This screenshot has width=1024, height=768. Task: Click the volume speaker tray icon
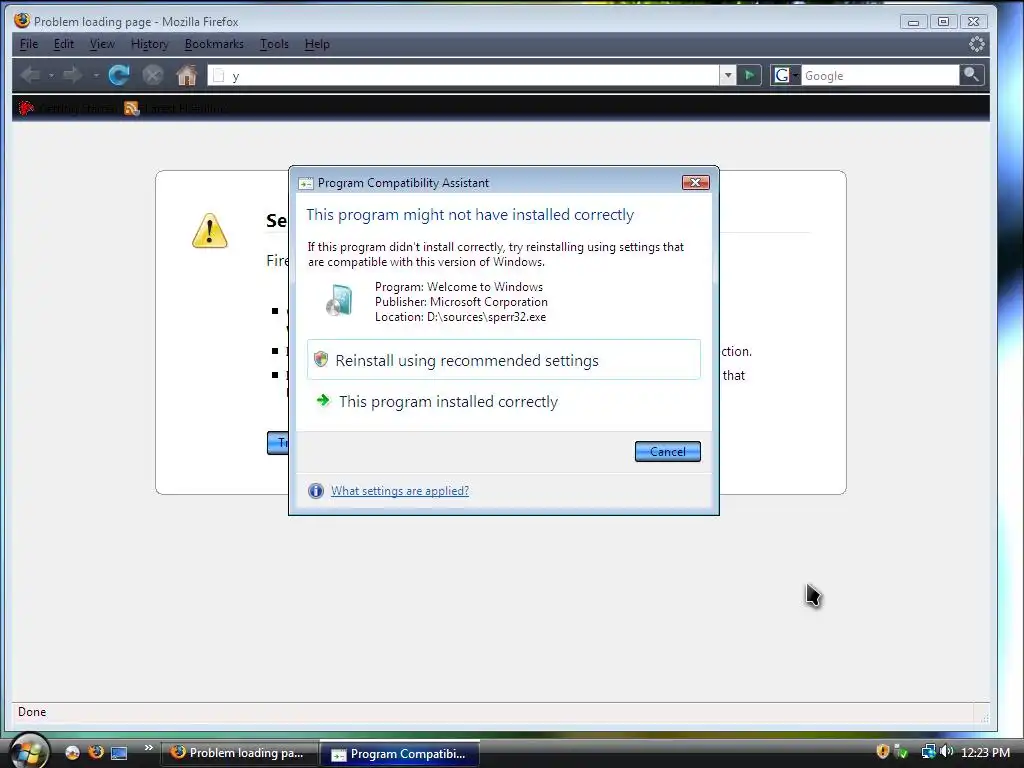tap(946, 752)
